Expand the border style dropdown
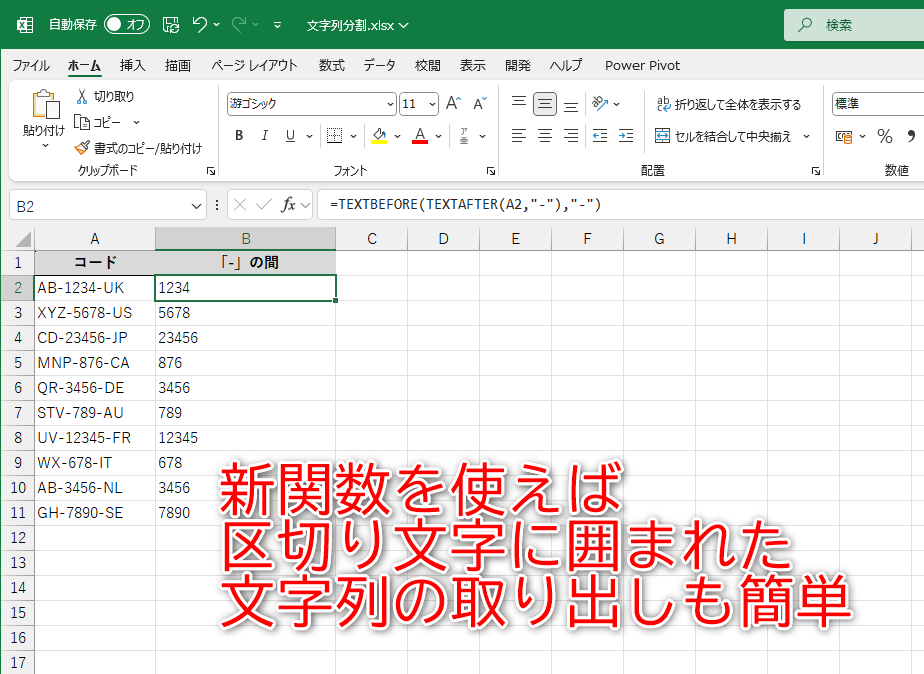The width and height of the screenshot is (924, 674). coord(353,135)
